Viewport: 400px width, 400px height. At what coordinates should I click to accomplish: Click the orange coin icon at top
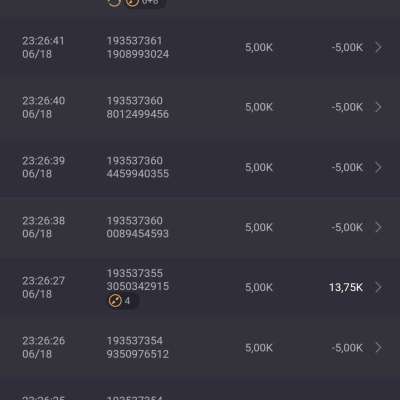(132, 2)
